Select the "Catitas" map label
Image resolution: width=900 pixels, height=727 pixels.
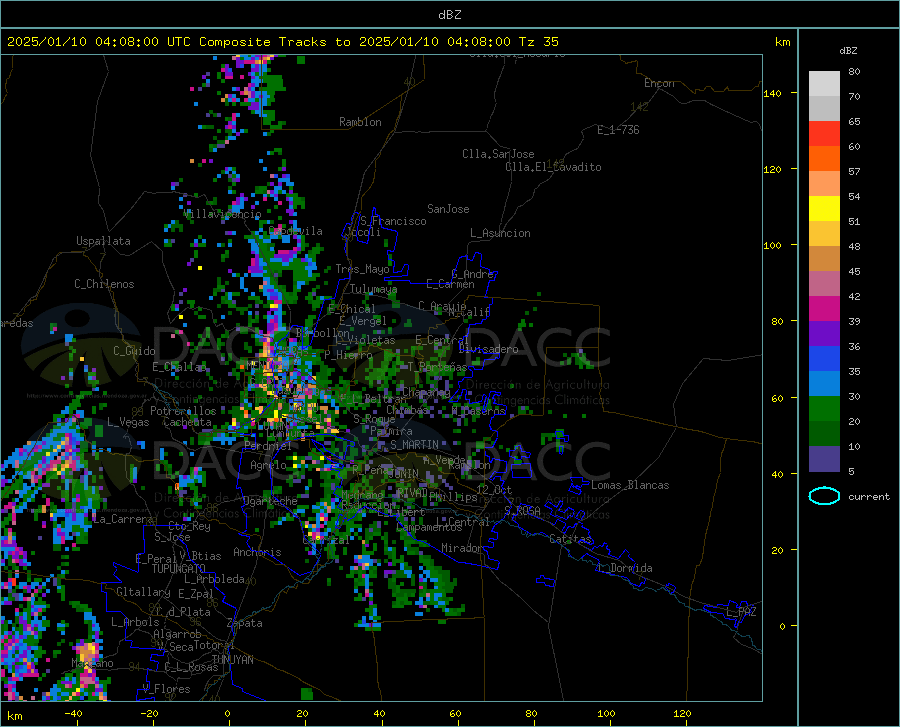(570, 539)
